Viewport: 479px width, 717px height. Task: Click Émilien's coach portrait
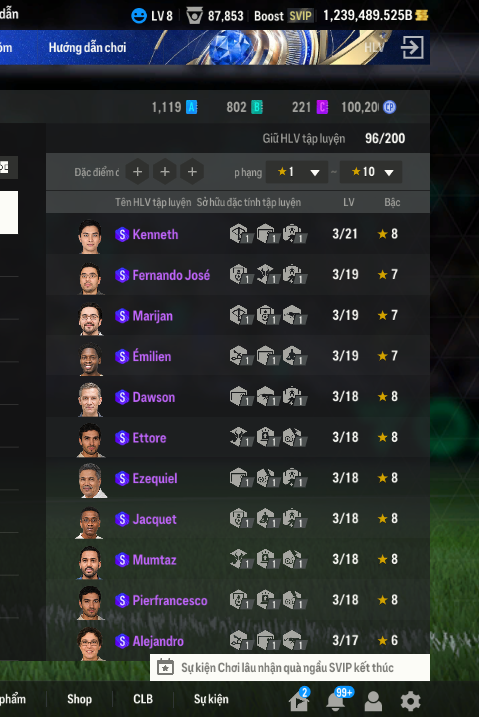point(90,359)
